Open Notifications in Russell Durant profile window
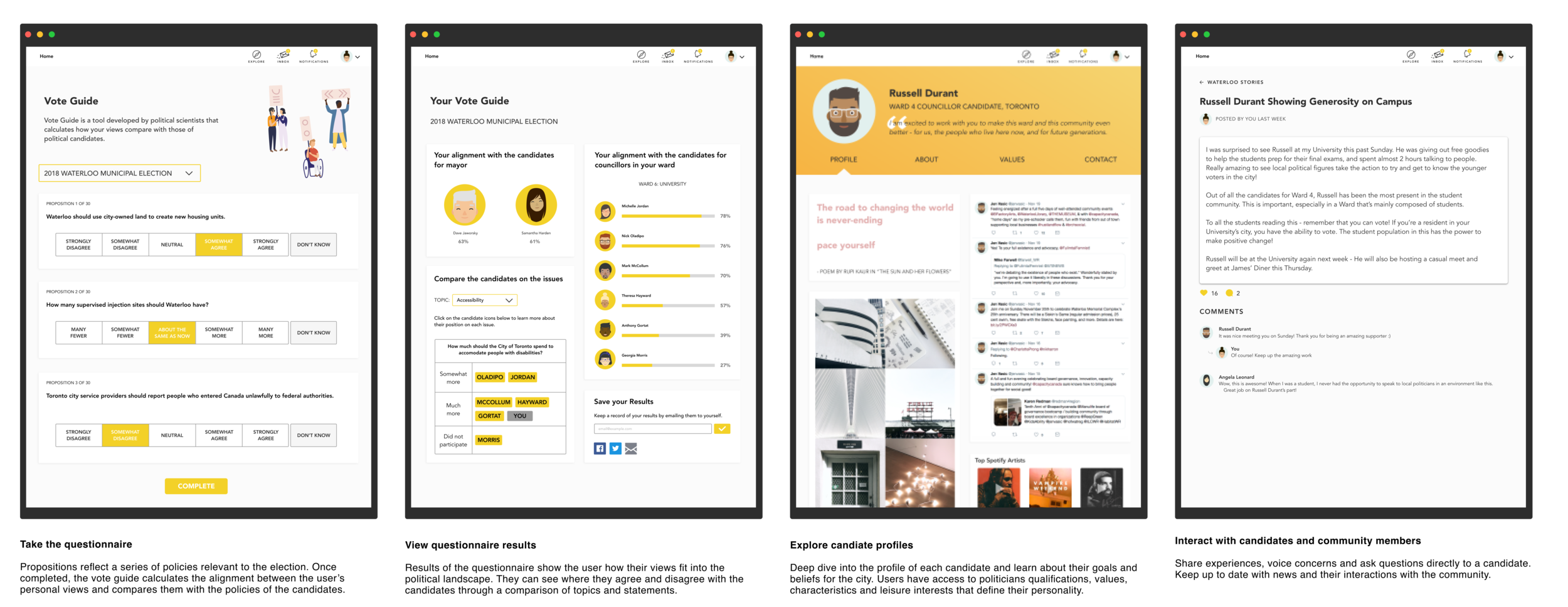 (x=1083, y=56)
